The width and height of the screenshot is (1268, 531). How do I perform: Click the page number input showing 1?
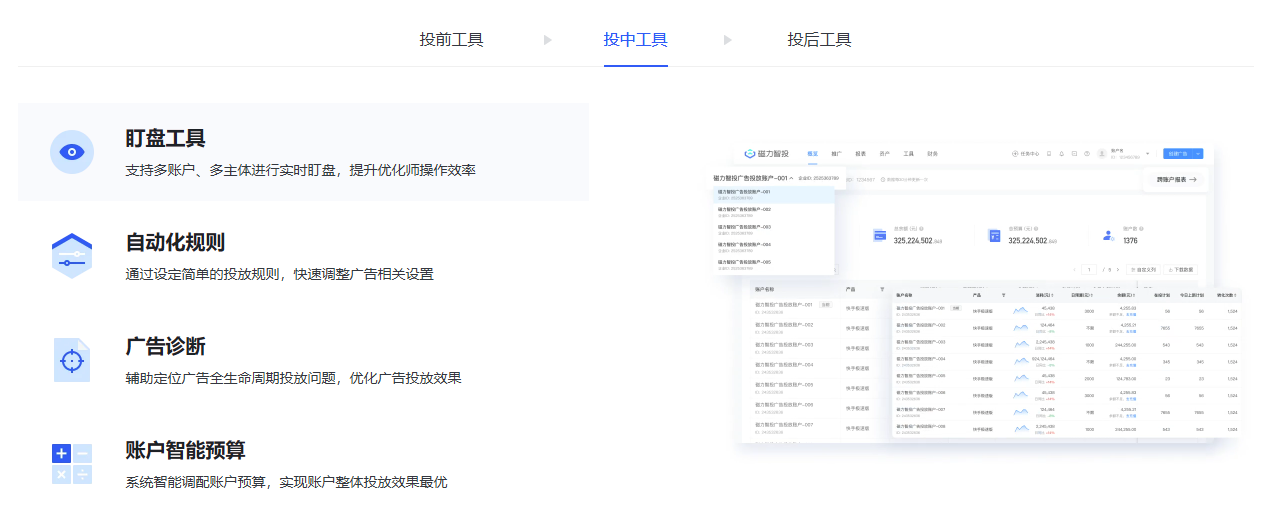[1089, 270]
